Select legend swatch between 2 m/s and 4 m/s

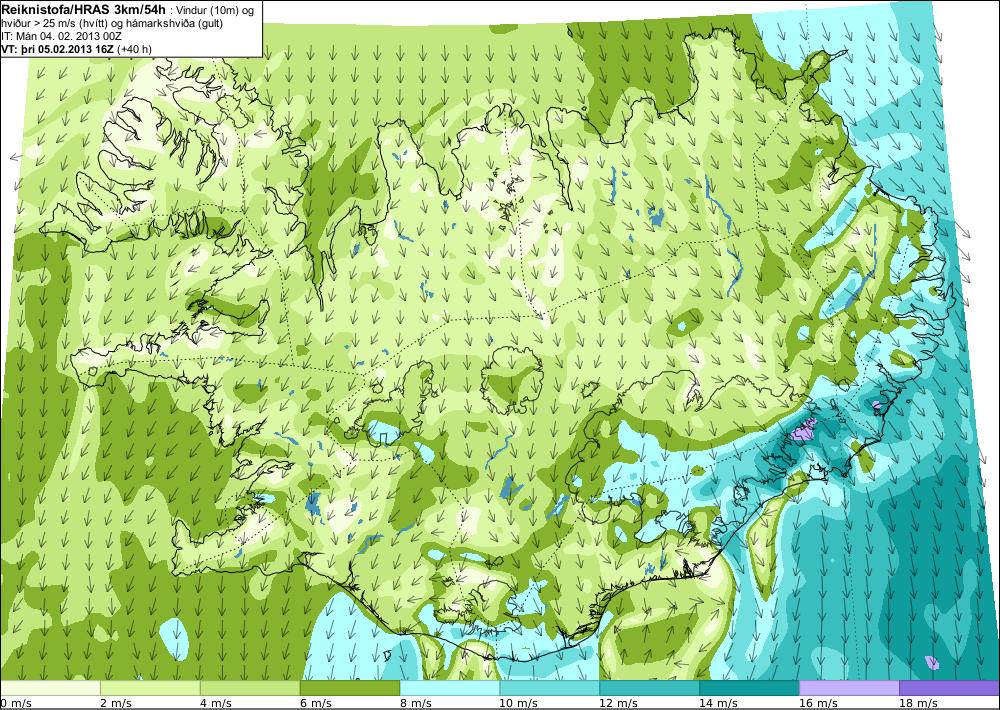(x=151, y=688)
